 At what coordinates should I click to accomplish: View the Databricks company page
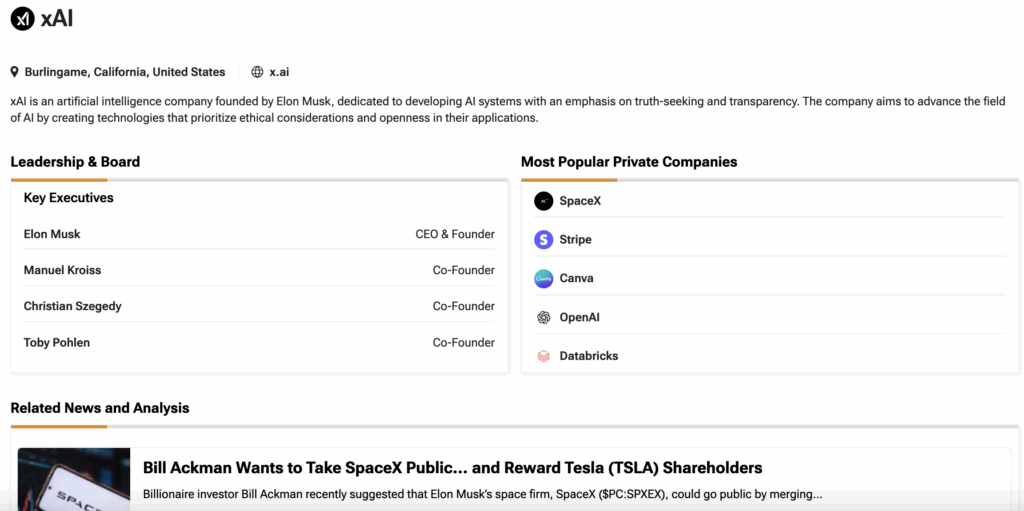(x=588, y=356)
